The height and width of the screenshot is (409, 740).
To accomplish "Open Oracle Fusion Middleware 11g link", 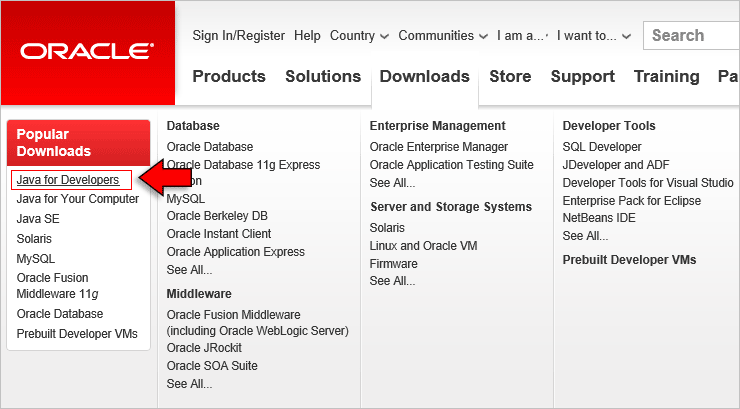I will (58, 286).
